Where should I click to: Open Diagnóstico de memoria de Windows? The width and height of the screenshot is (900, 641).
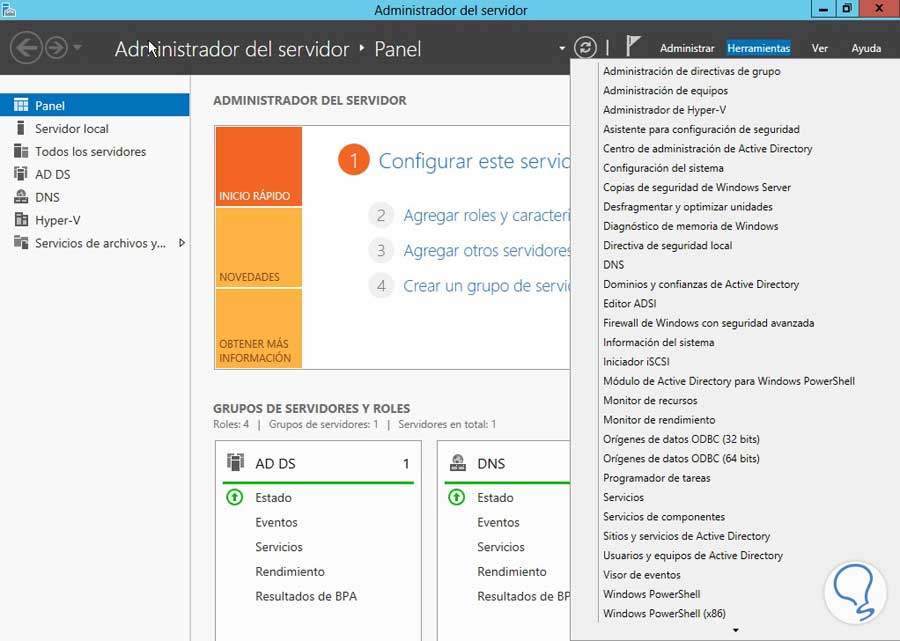(x=690, y=226)
